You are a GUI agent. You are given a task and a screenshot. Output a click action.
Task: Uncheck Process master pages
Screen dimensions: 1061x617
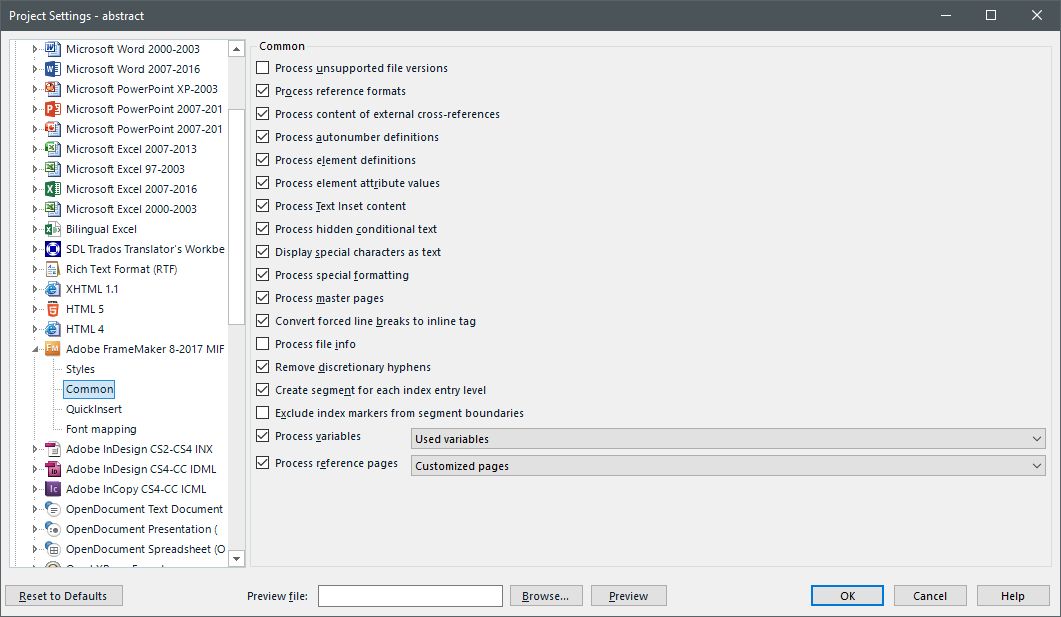(263, 298)
